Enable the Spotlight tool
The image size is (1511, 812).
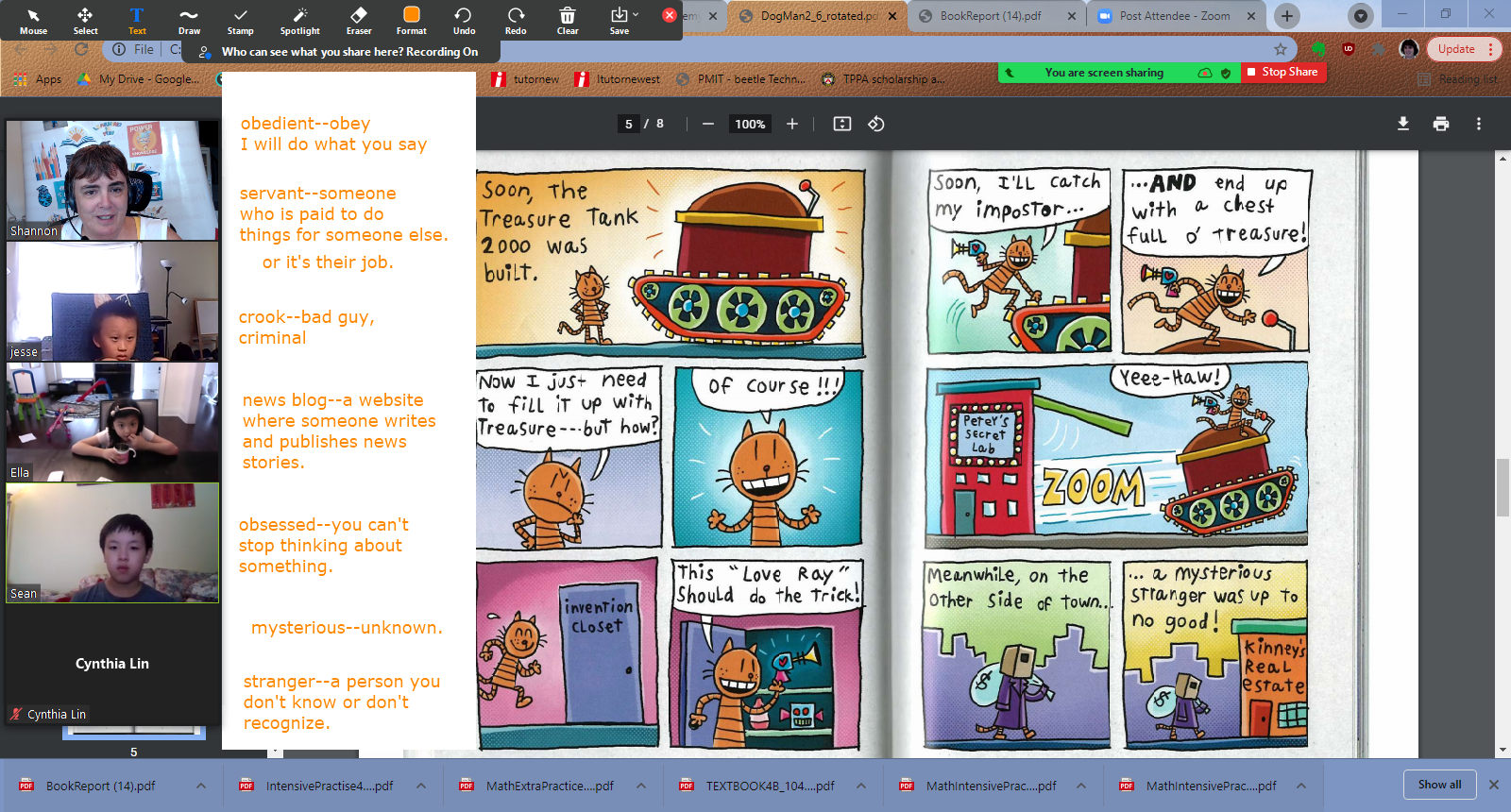pos(300,20)
